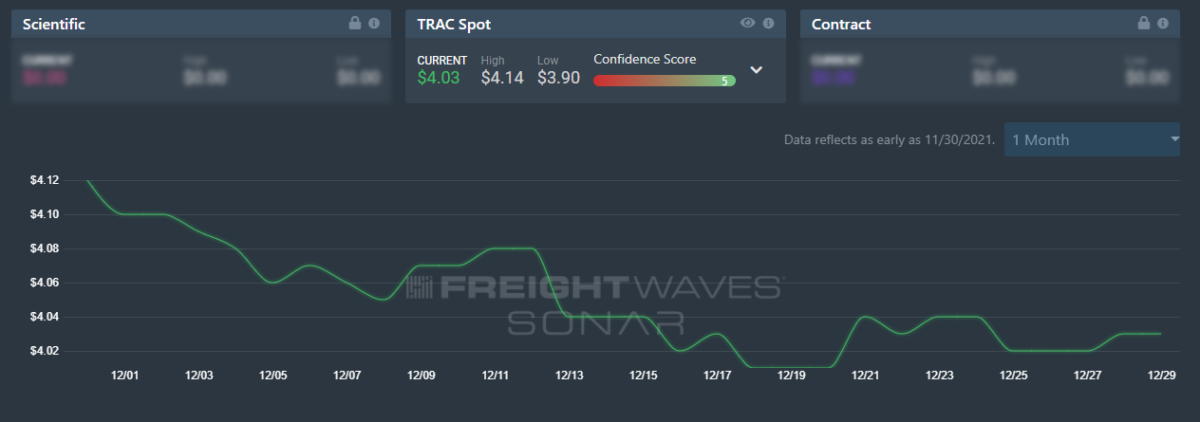The image size is (1200, 422).
Task: Click the Confidence Score color bar
Action: tap(664, 81)
